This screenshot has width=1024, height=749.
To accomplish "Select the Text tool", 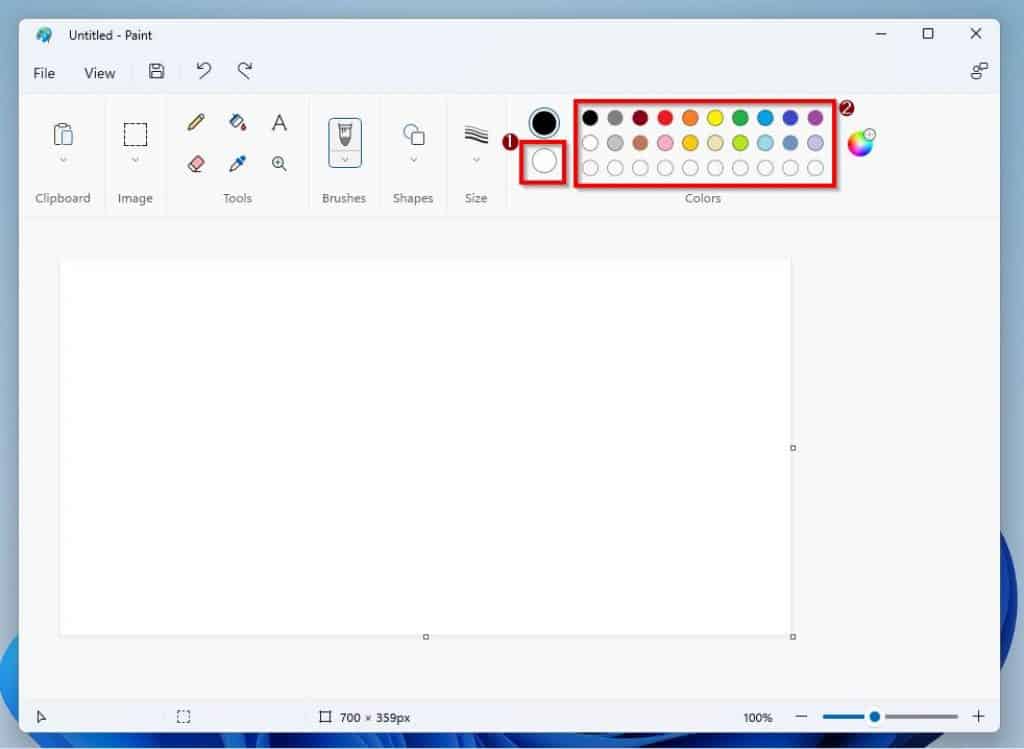I will pyautogui.click(x=280, y=122).
